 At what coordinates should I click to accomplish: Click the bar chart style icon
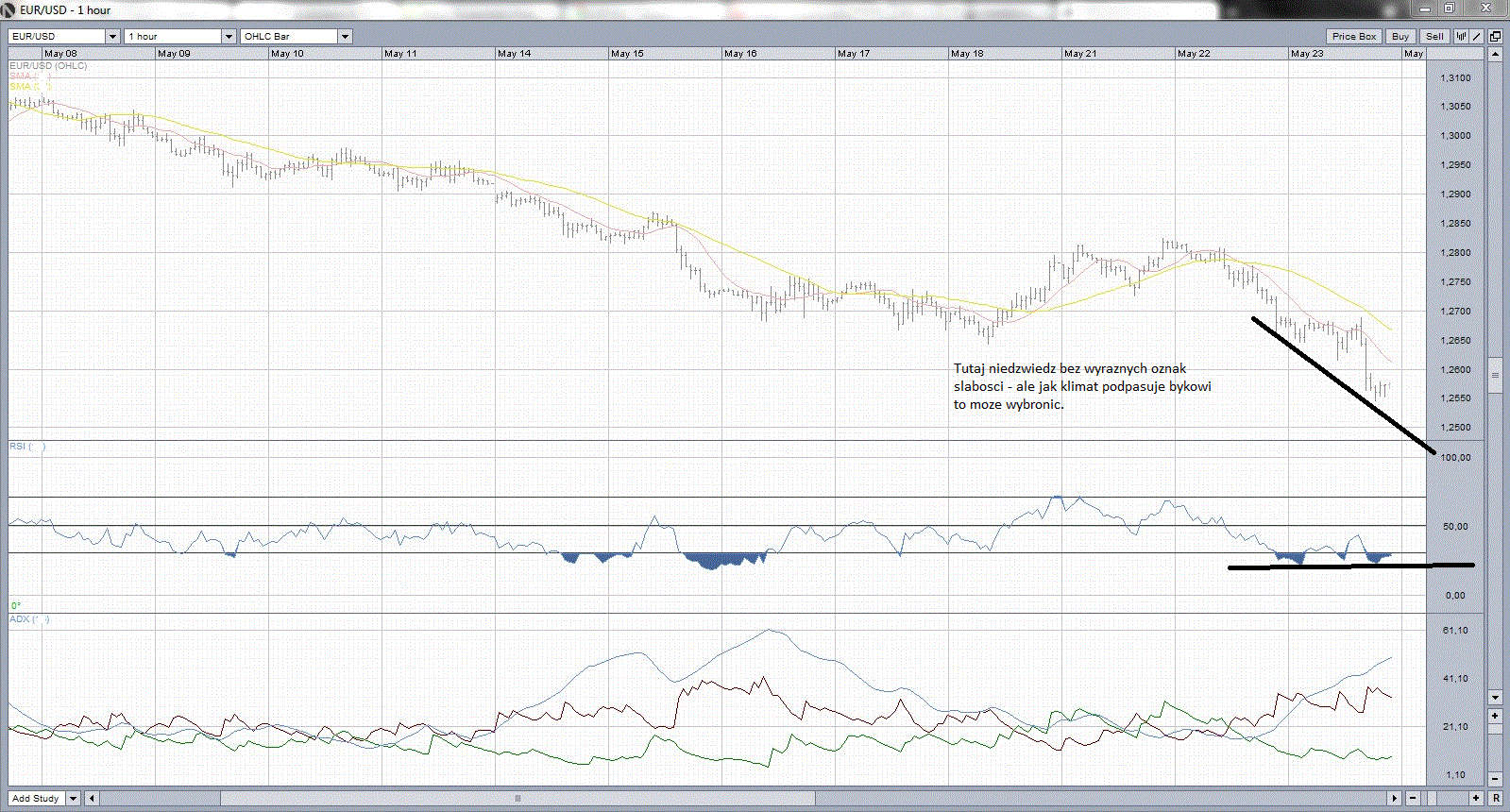pyautogui.click(x=1461, y=36)
